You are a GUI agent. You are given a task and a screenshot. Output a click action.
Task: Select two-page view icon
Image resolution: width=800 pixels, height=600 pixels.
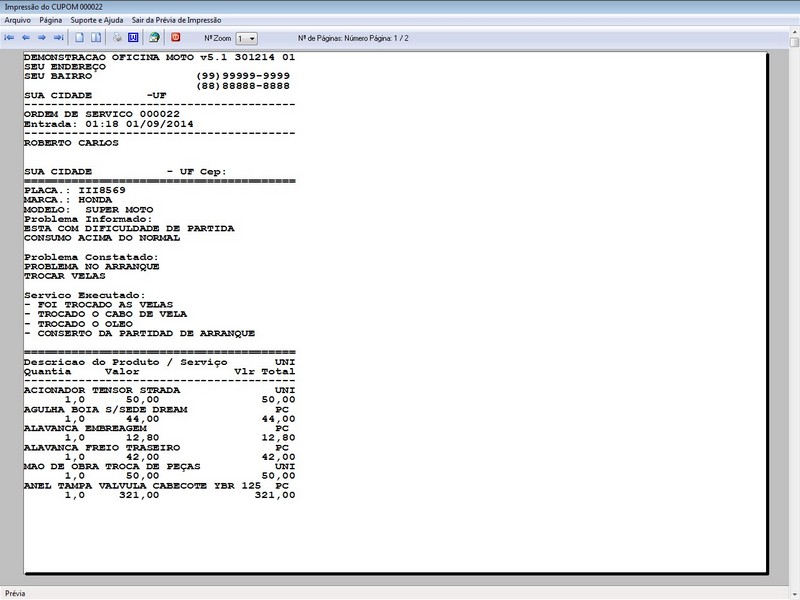point(95,38)
